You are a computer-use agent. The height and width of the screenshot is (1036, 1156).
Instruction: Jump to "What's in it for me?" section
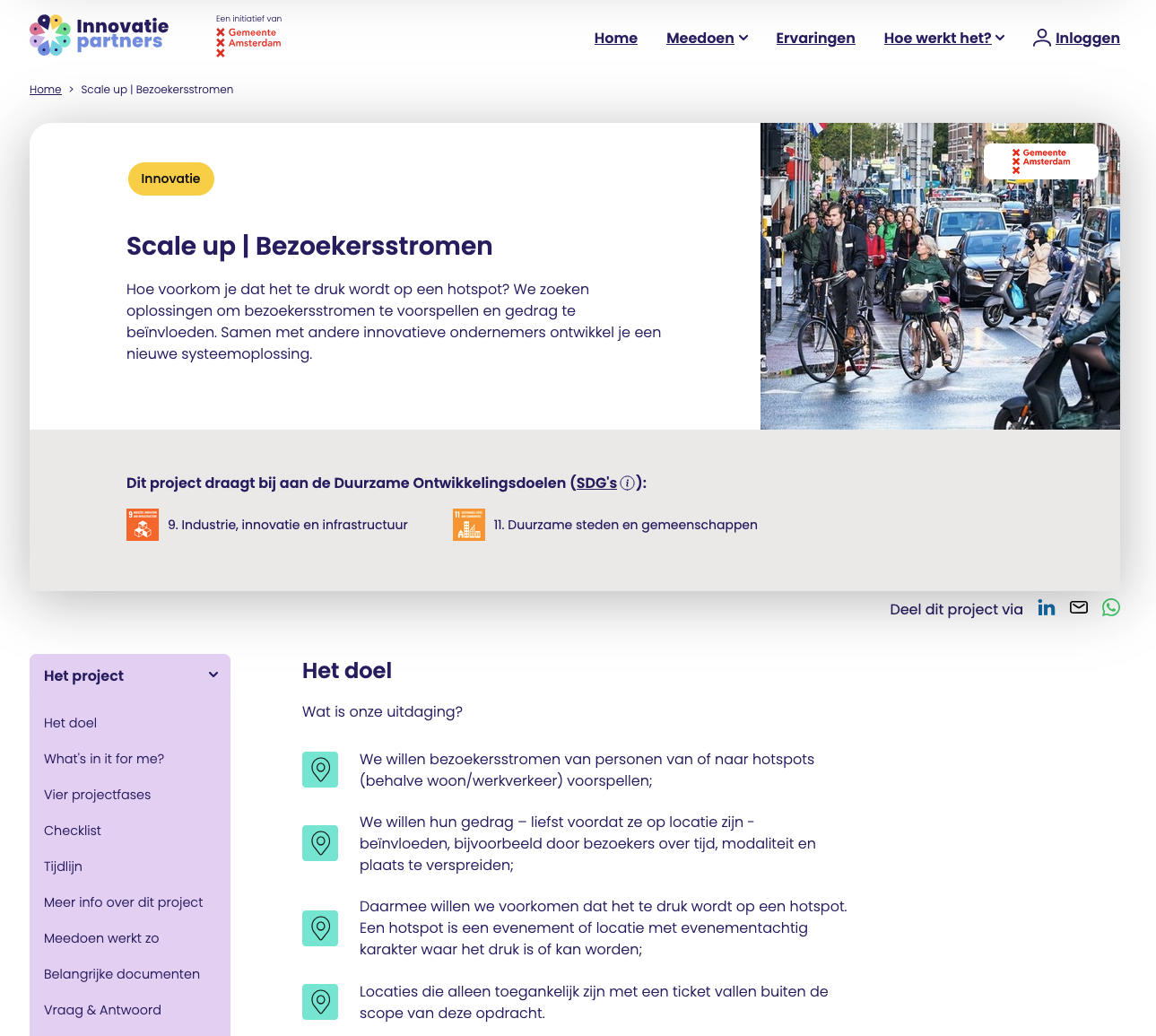click(x=104, y=759)
